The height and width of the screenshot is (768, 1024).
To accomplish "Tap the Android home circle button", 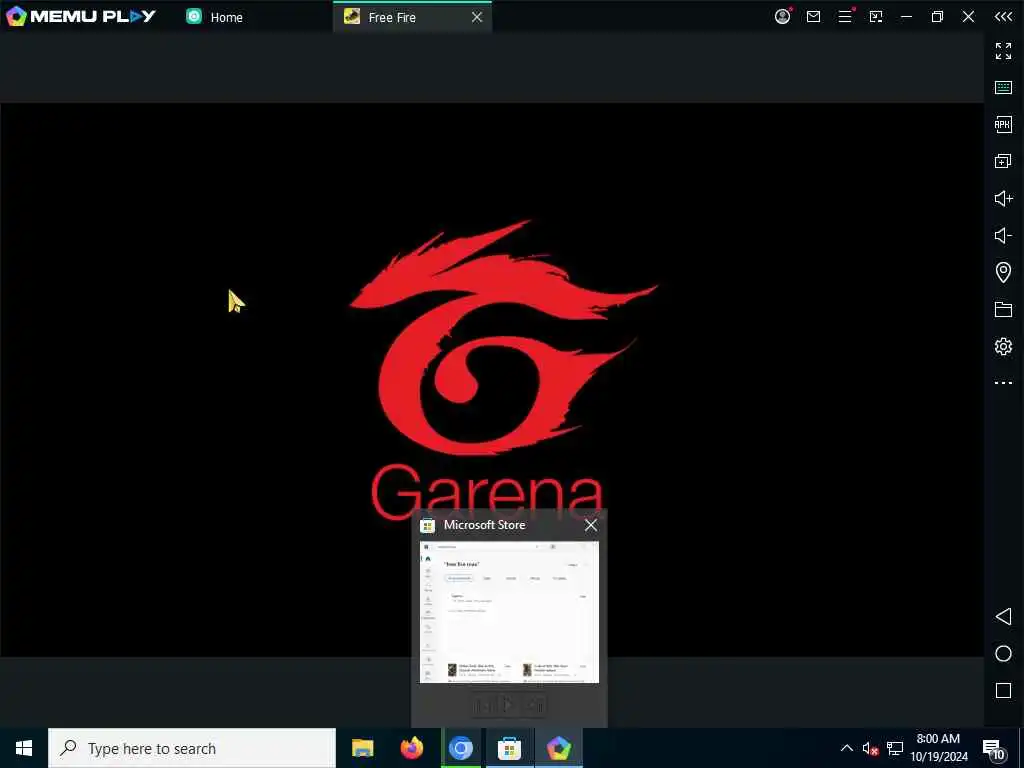I will pyautogui.click(x=1003, y=654).
